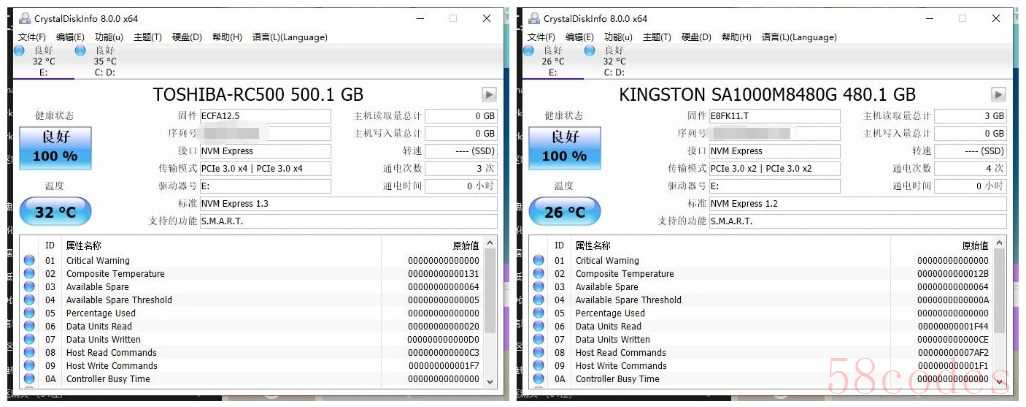Click scrollbar up arrow in KINGSTON attribute list

1000,243
